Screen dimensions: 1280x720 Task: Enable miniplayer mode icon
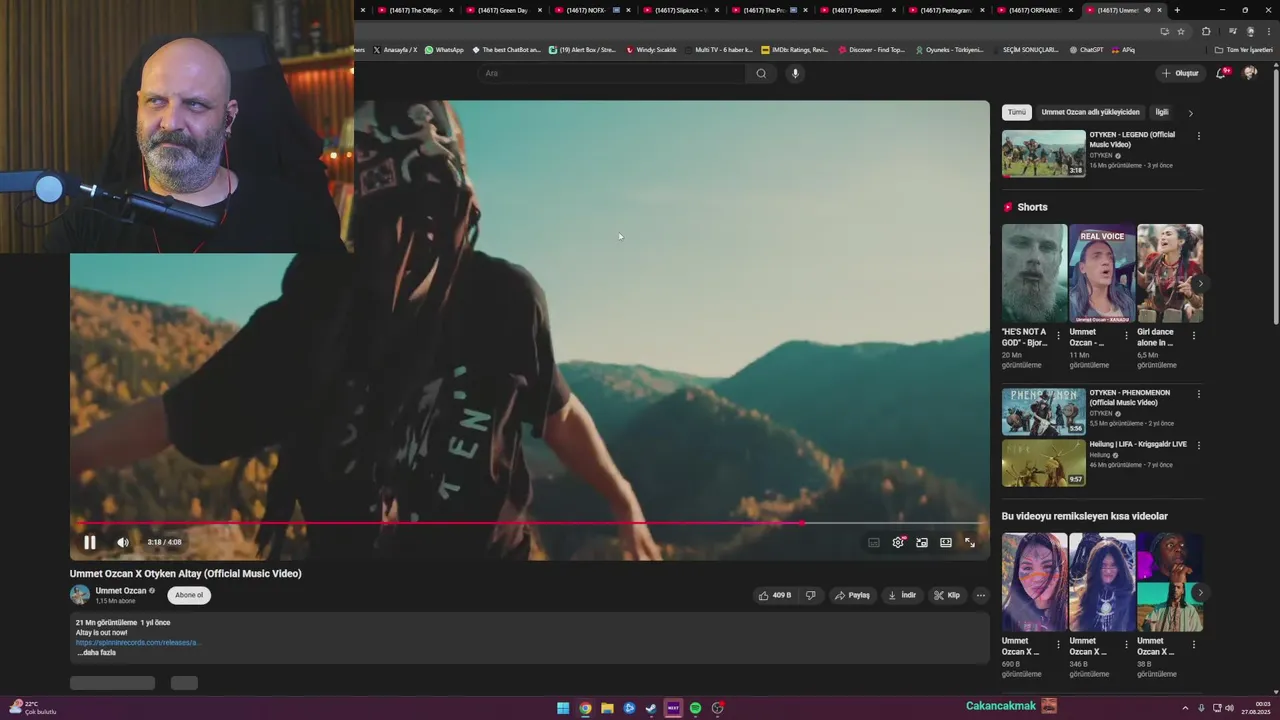pos(922,542)
